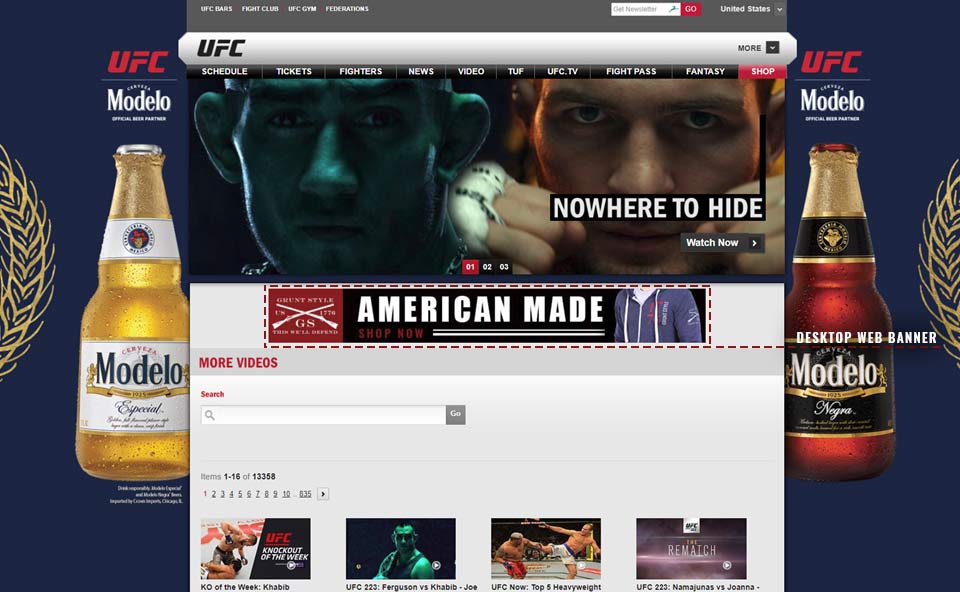Play the Khabib Knockout of the Week video

tap(254, 548)
